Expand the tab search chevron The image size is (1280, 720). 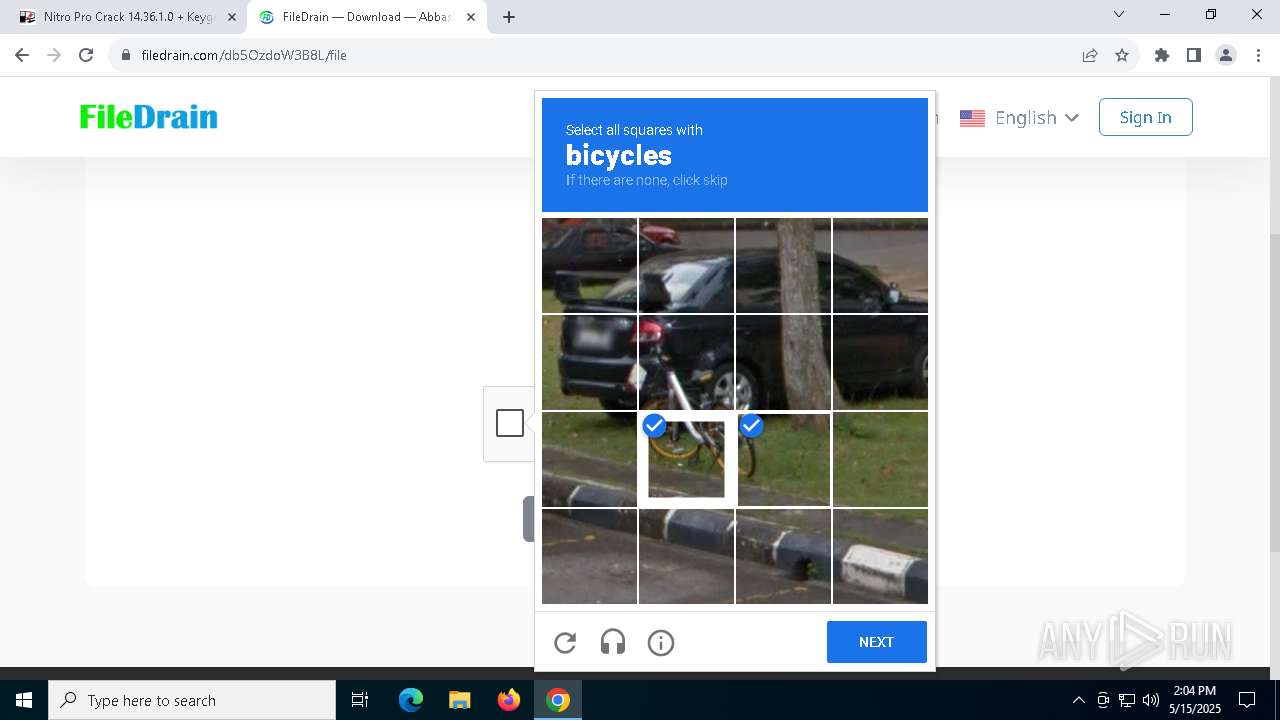[x=1119, y=15]
